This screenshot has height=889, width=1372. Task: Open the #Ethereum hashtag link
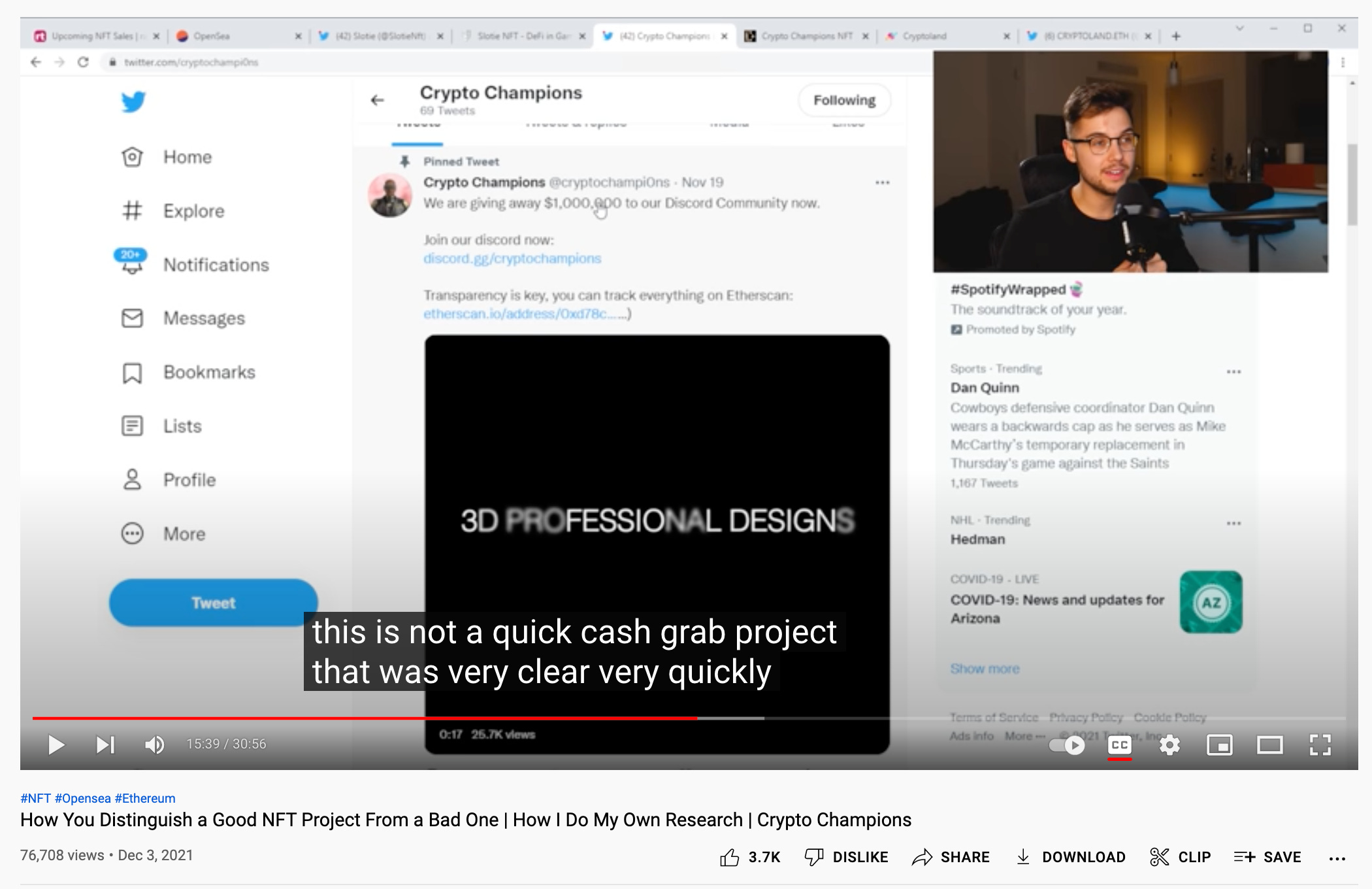(145, 798)
